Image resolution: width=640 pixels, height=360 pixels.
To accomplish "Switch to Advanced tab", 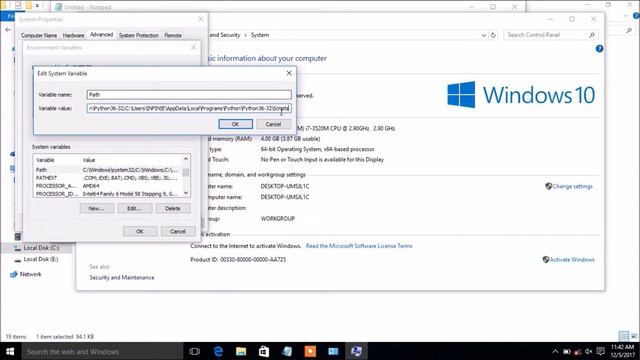I will [x=101, y=35].
